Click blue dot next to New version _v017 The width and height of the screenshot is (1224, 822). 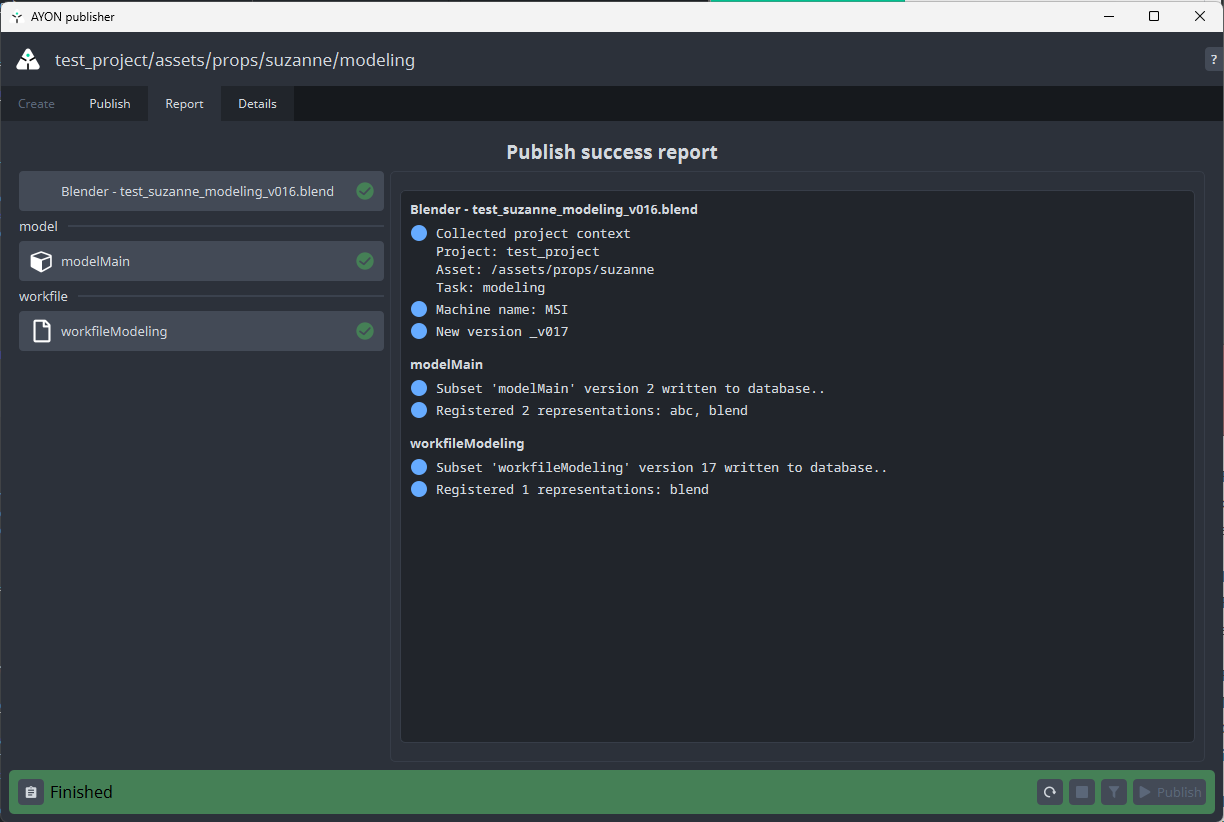(x=419, y=332)
